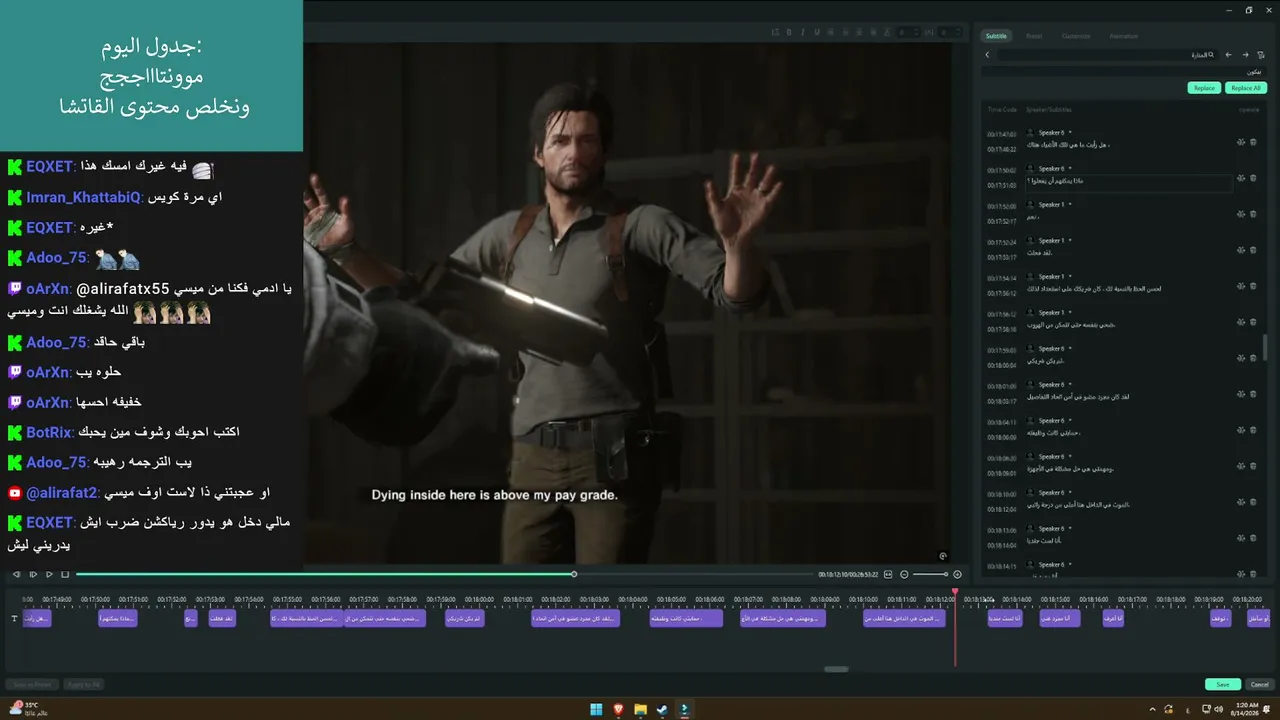Click the replace-with text field
This screenshot has width=1280, height=720.
tap(1124, 72)
